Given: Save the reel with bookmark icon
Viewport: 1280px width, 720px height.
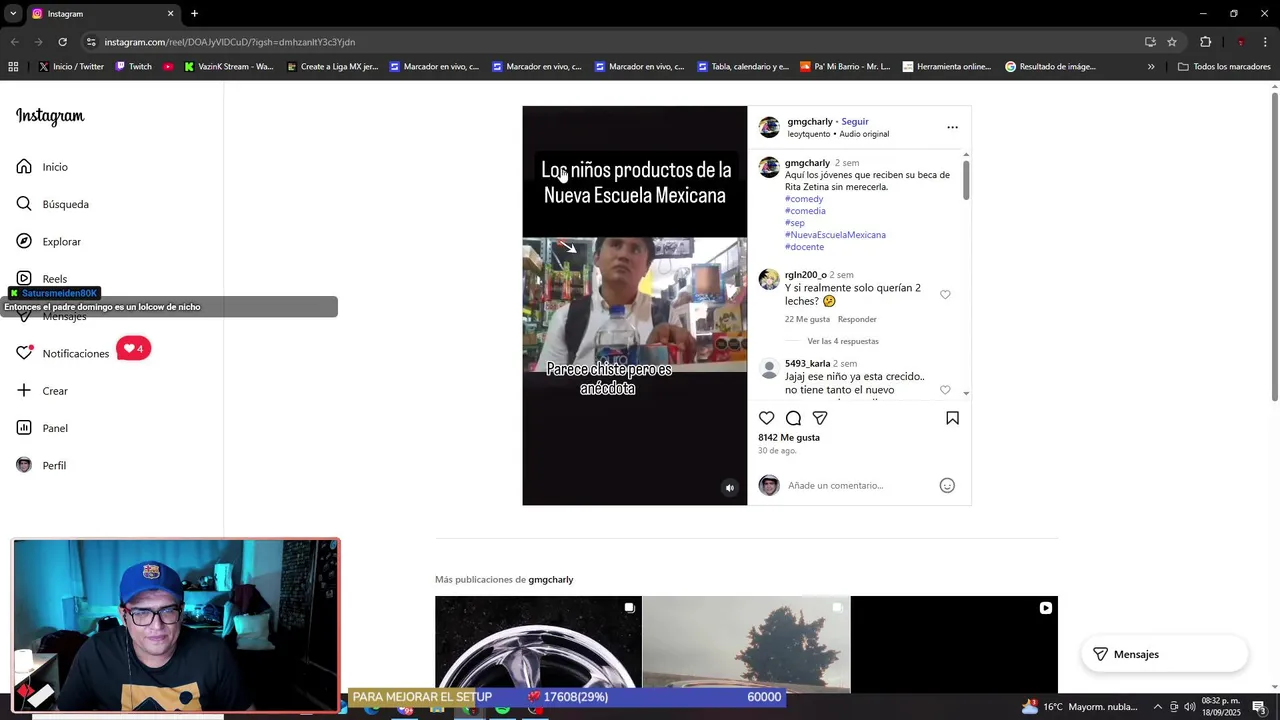Looking at the screenshot, I should [952, 418].
